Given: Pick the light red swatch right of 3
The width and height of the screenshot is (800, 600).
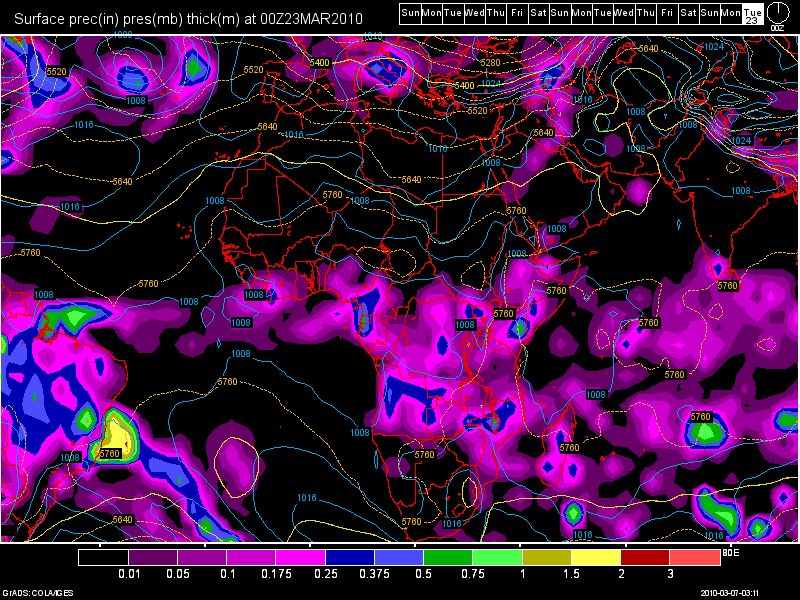Looking at the screenshot, I should (695, 557).
